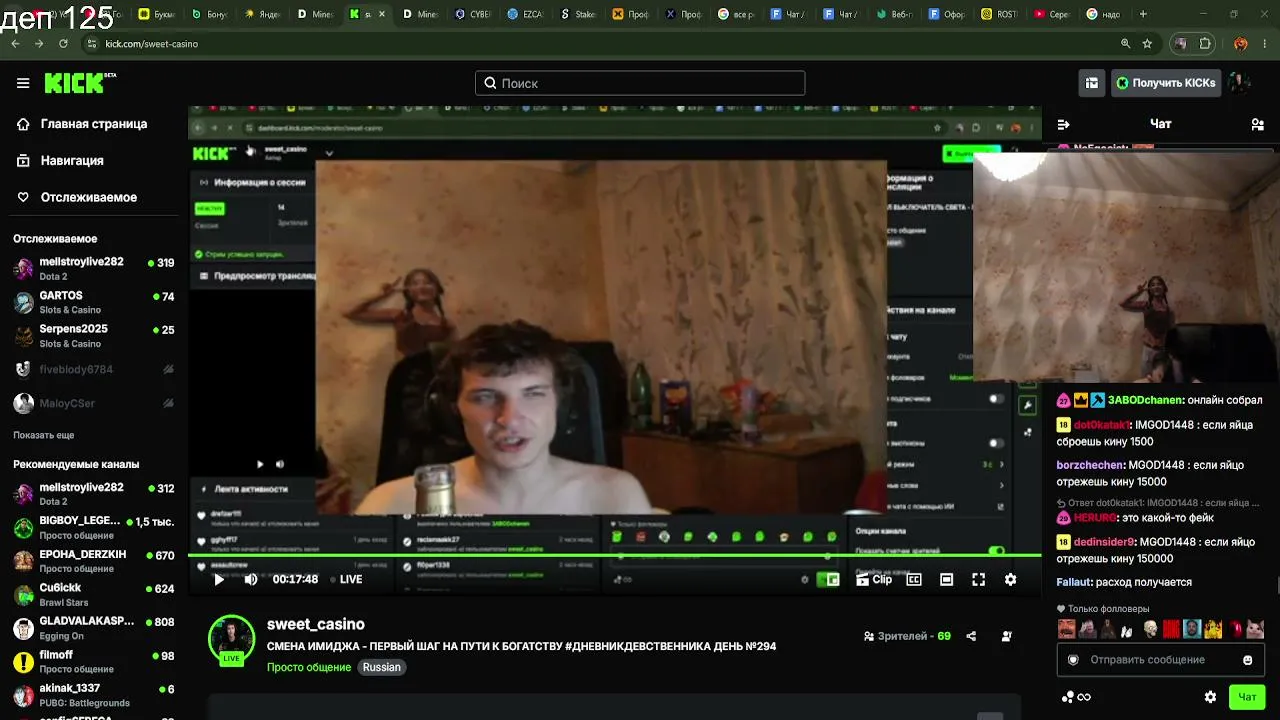Open the Kick hamburger sidebar menu
The height and width of the screenshot is (720, 1280).
pyautogui.click(x=23, y=83)
